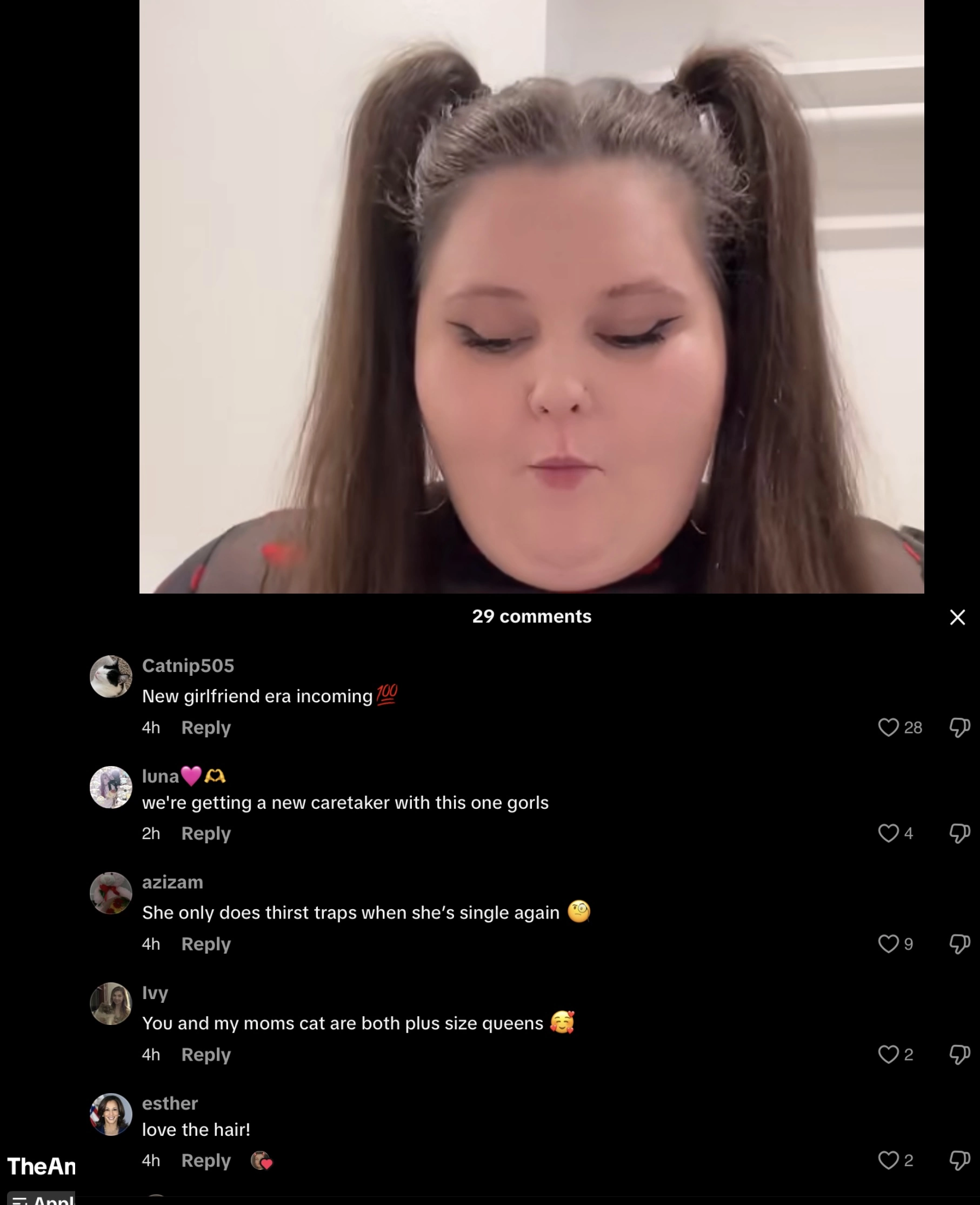980x1205 pixels.
Task: Dislike Ivy's comment
Action: point(959,1054)
